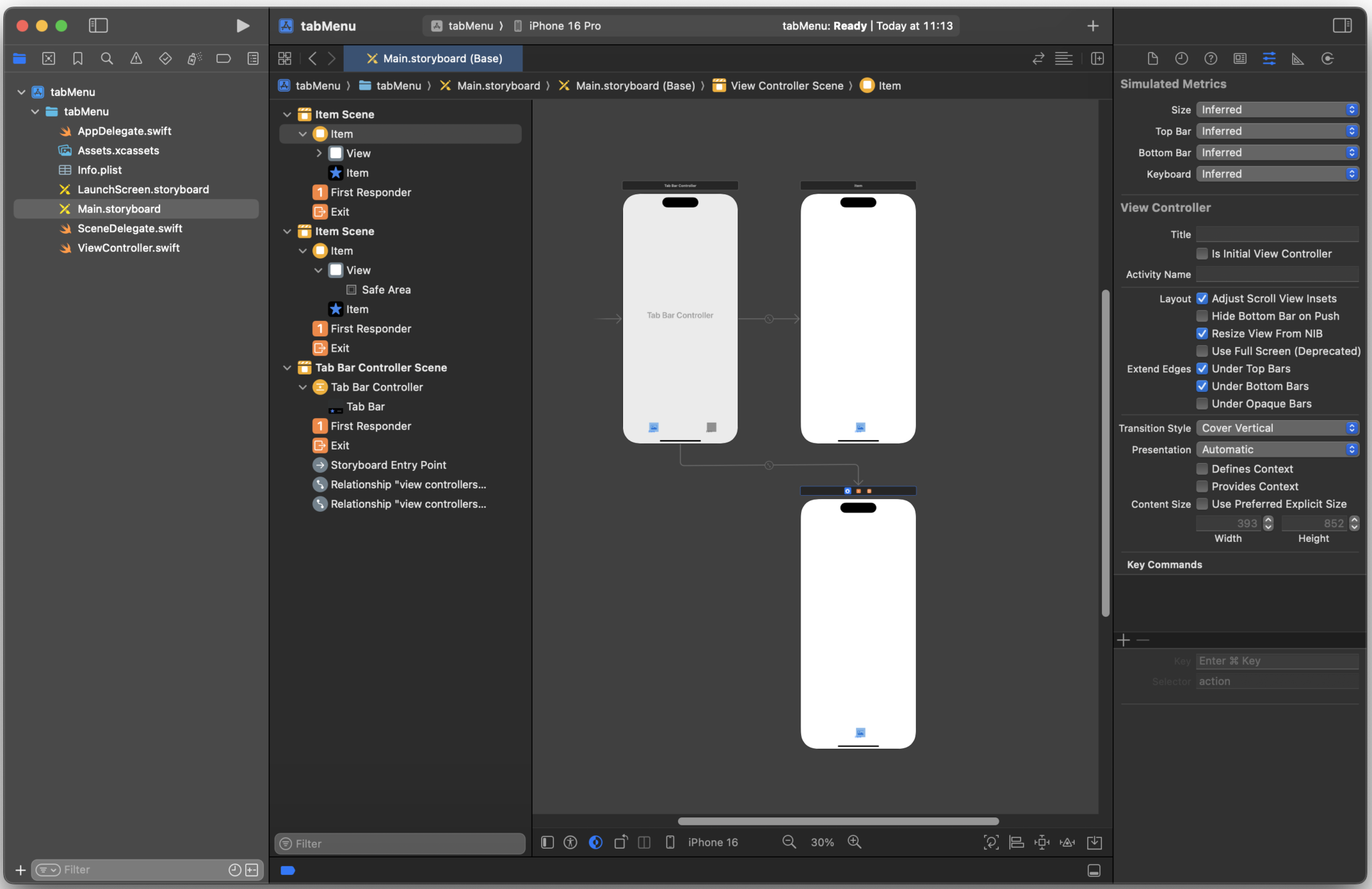The width and height of the screenshot is (1372, 889).
Task: Open the Test navigator
Action: pos(165,58)
